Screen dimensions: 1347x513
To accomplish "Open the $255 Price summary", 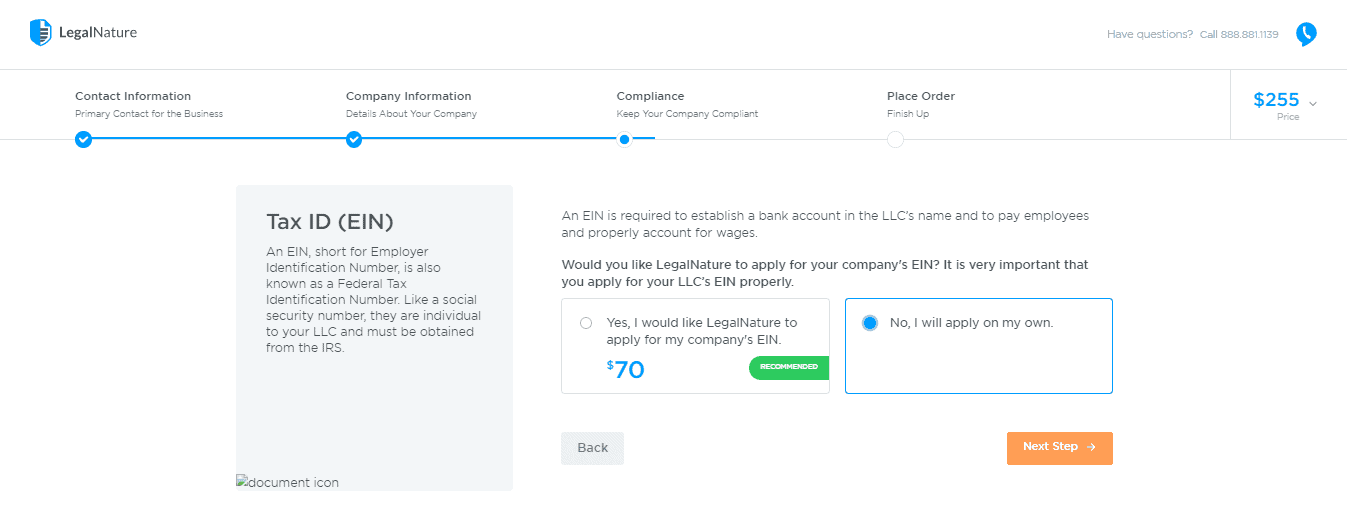I will (1276, 104).
